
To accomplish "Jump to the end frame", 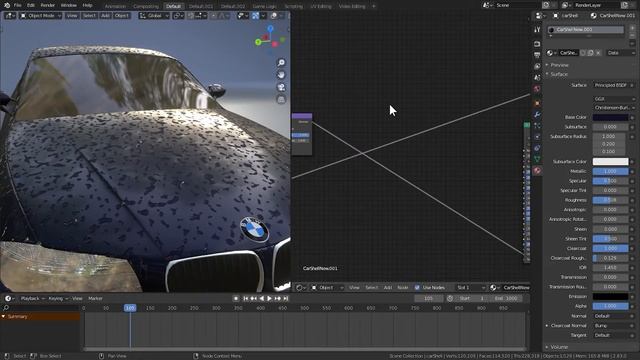I will (x=286, y=298).
